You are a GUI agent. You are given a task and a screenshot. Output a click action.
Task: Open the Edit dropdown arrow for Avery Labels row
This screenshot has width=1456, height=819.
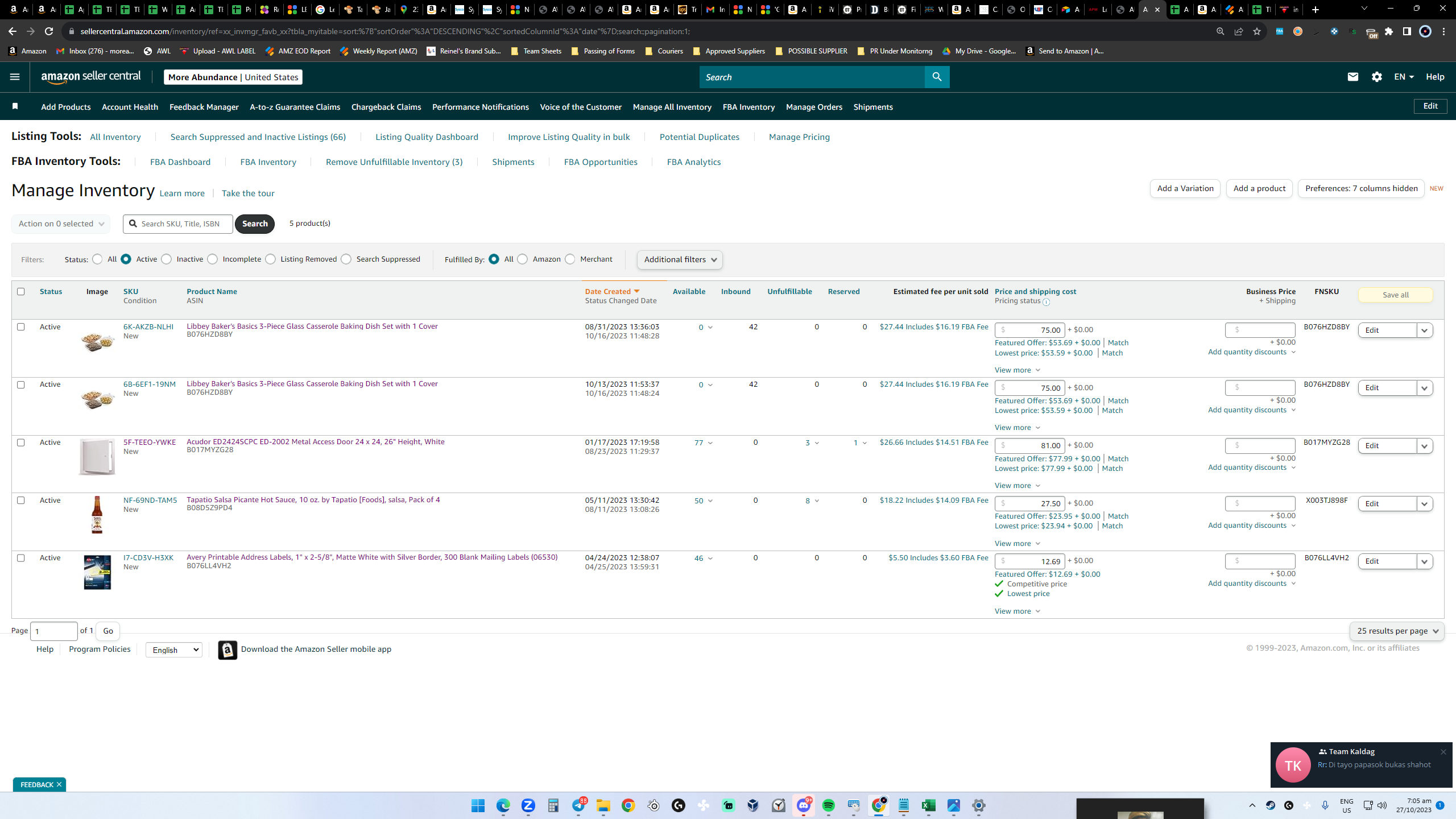(x=1424, y=561)
